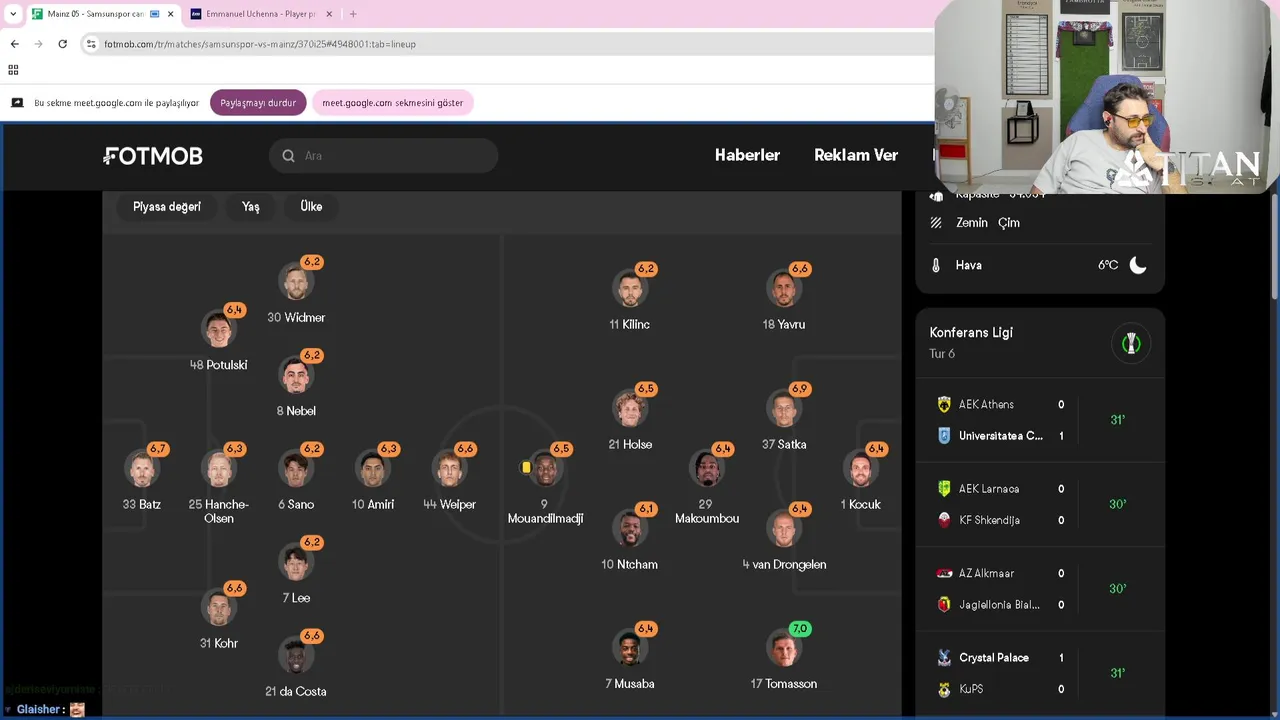The image size is (1280, 720).
Task: Open AZ Alkmaar vs Jagiellonia match
Action: (x=1040, y=589)
